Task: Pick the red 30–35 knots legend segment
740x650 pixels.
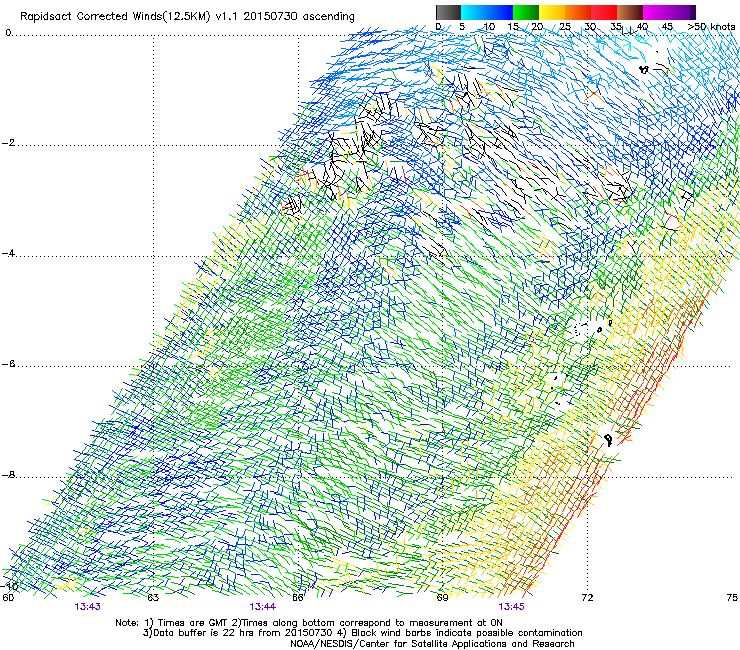Action: tap(604, 12)
